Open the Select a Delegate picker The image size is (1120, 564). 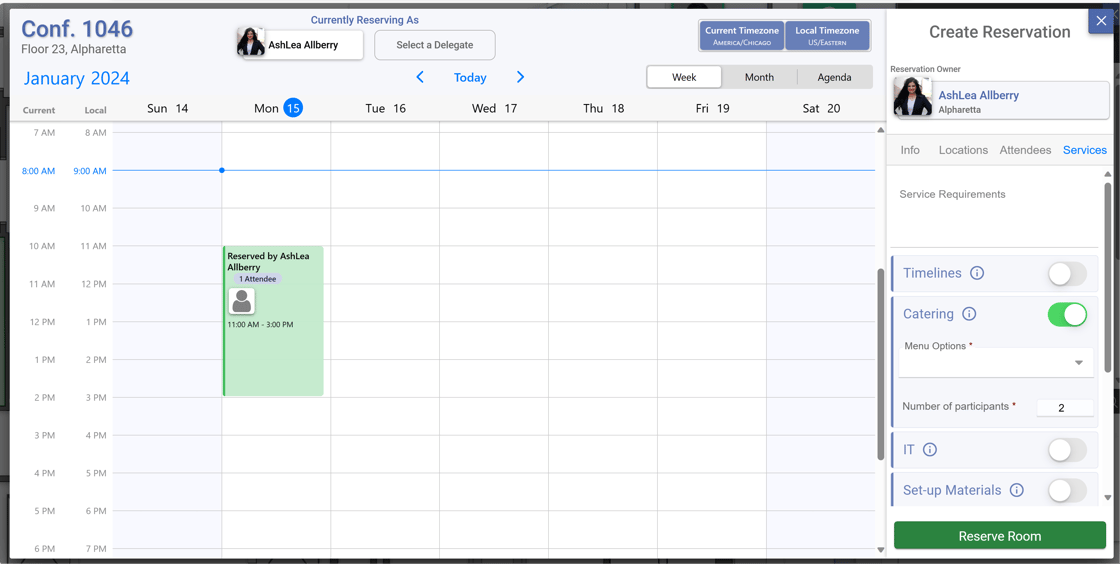[x=434, y=45]
